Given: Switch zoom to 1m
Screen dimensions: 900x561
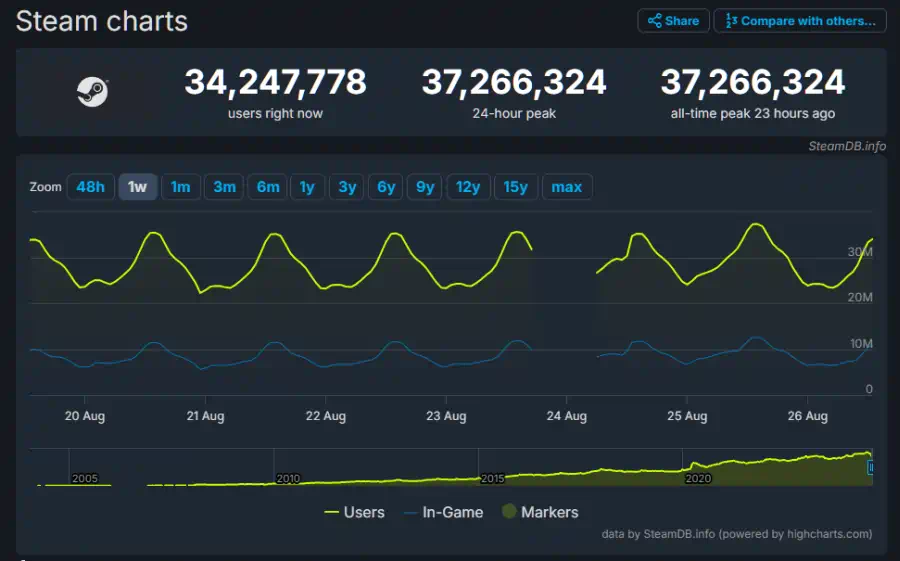Looking at the screenshot, I should (x=181, y=187).
